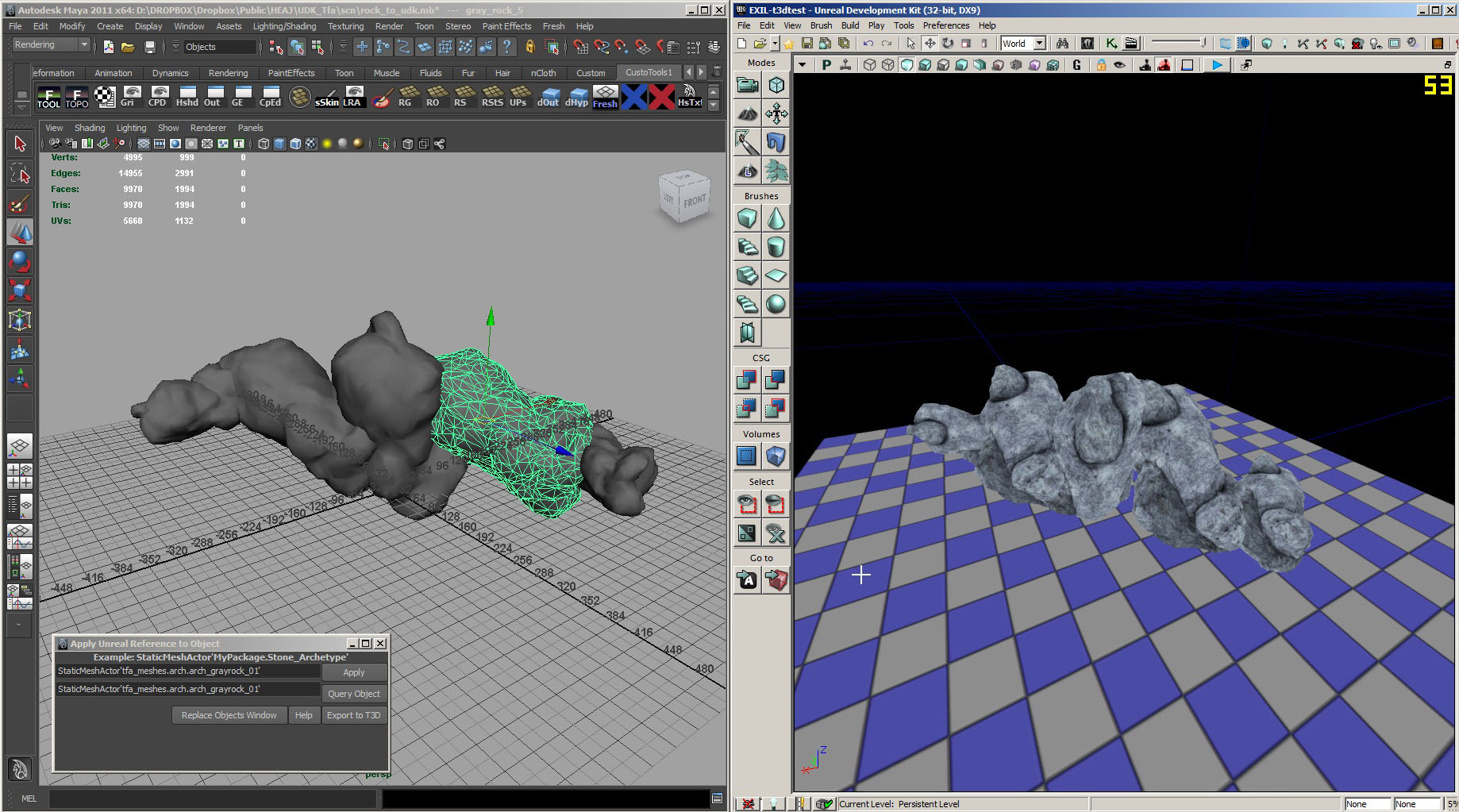Click the UDK Undo arrow
The image size is (1459, 812).
868,44
